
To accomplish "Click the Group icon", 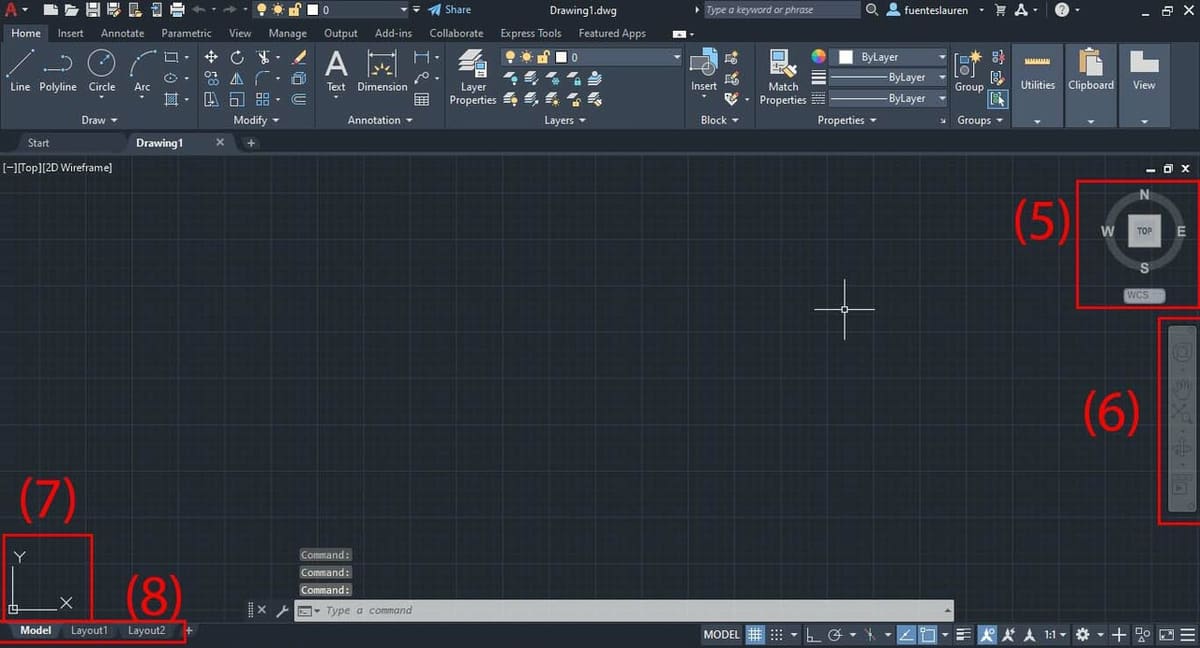I will [x=969, y=70].
